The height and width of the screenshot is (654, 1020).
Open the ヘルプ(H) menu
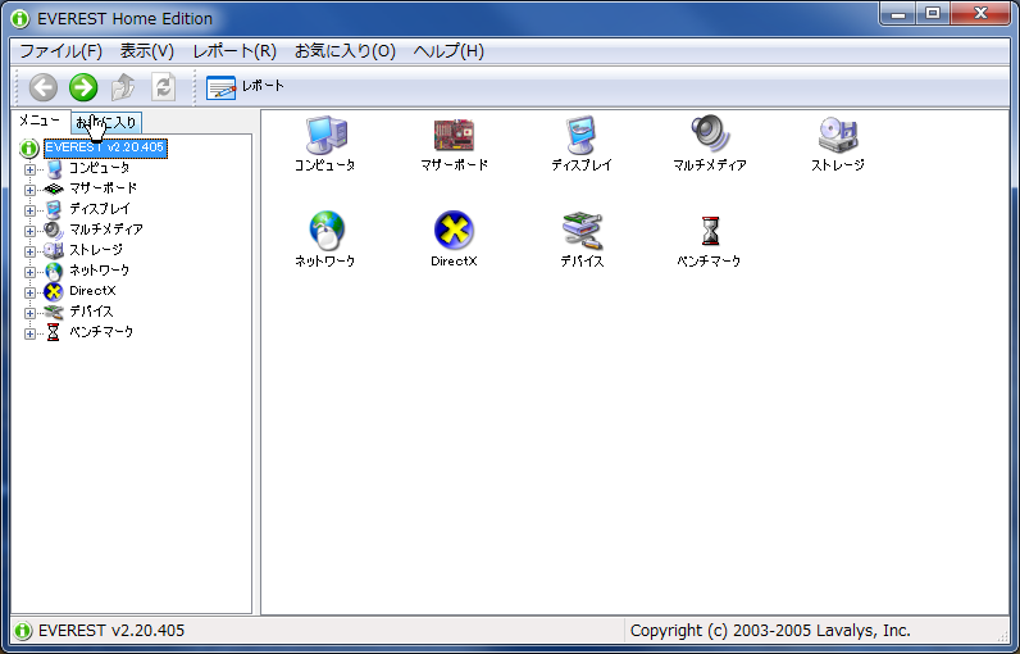click(x=449, y=51)
